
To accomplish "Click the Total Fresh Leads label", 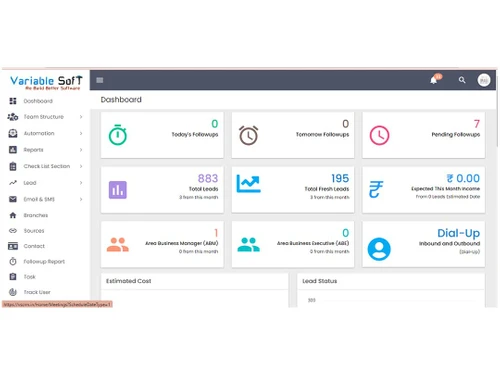I will click(327, 189).
